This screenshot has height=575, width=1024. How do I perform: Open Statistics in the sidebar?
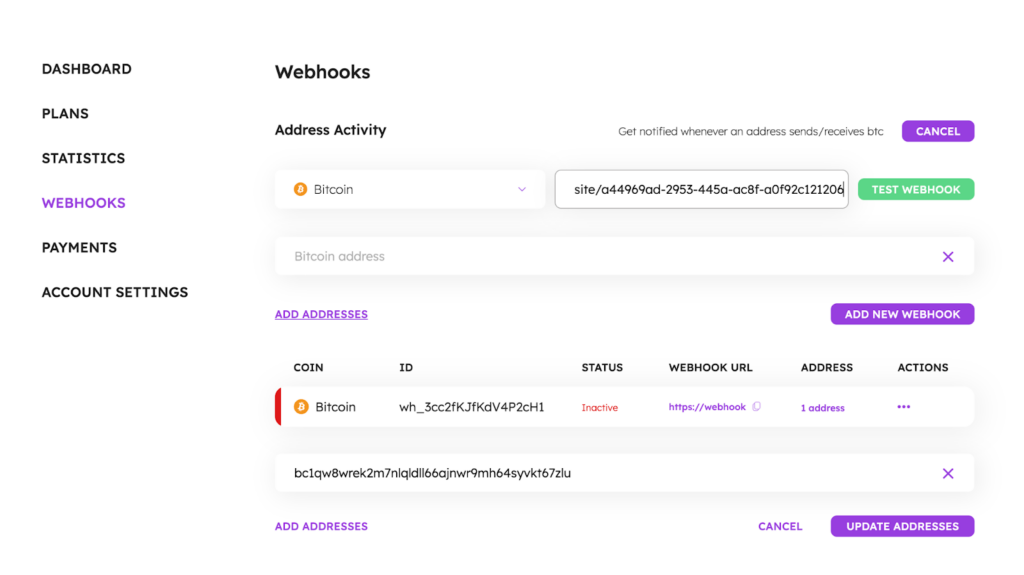pos(83,158)
